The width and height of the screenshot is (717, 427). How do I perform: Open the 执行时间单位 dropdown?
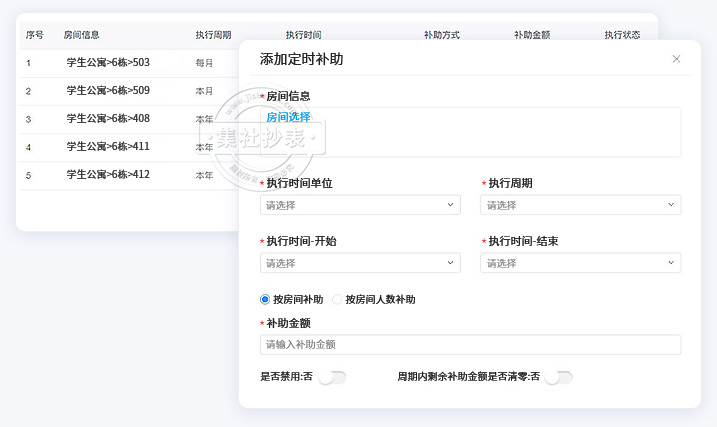pyautogui.click(x=360, y=205)
